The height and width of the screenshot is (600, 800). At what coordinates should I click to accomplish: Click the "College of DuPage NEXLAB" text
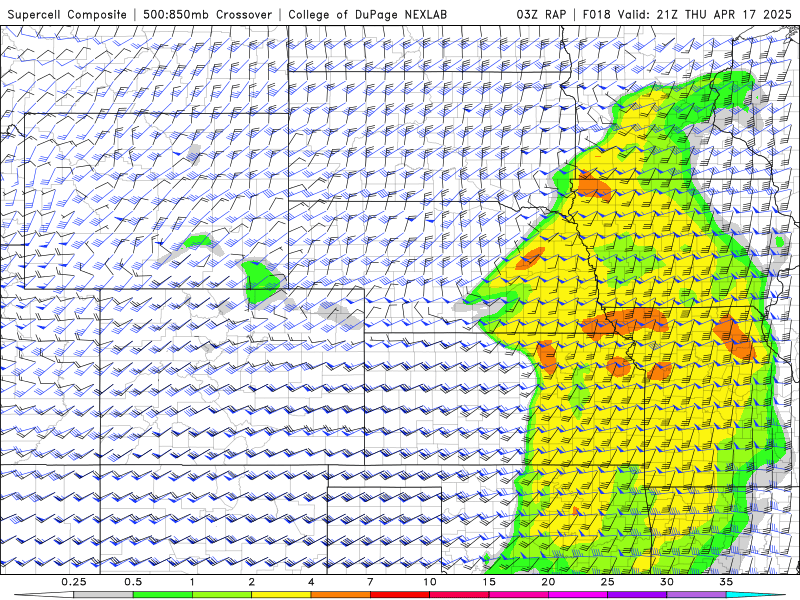tap(367, 14)
